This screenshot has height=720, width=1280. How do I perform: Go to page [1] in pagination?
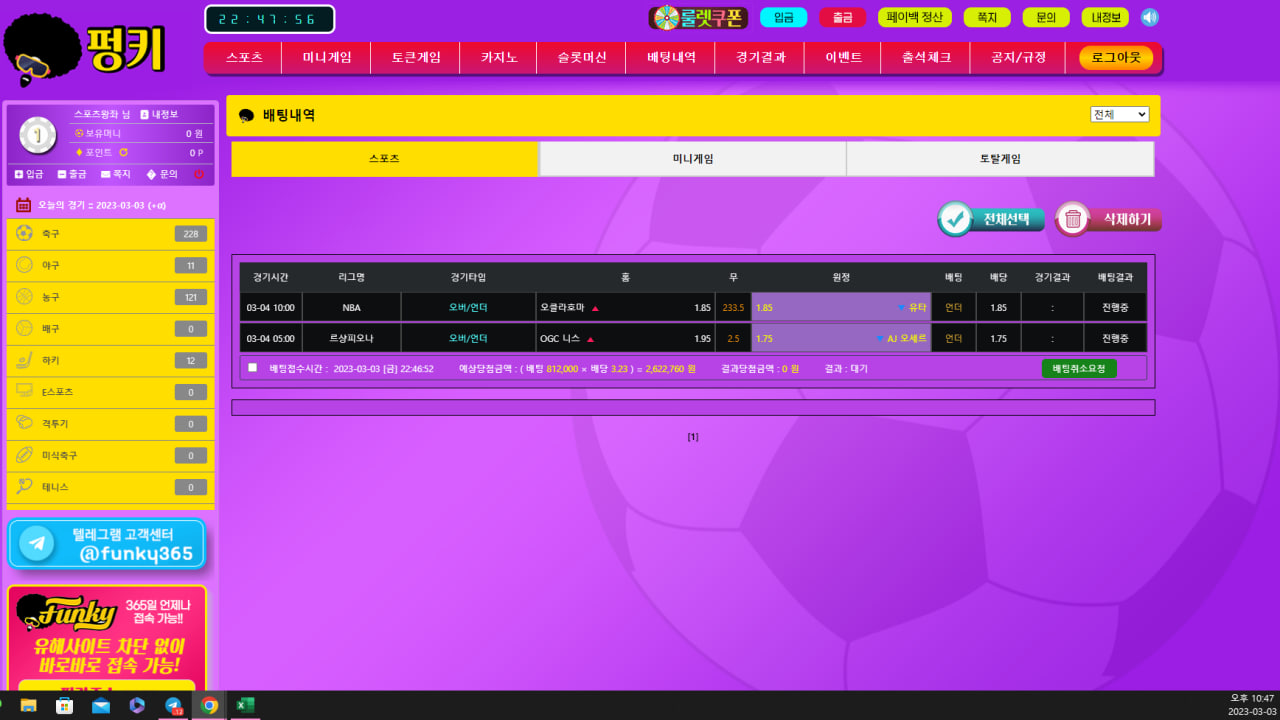[x=693, y=437]
